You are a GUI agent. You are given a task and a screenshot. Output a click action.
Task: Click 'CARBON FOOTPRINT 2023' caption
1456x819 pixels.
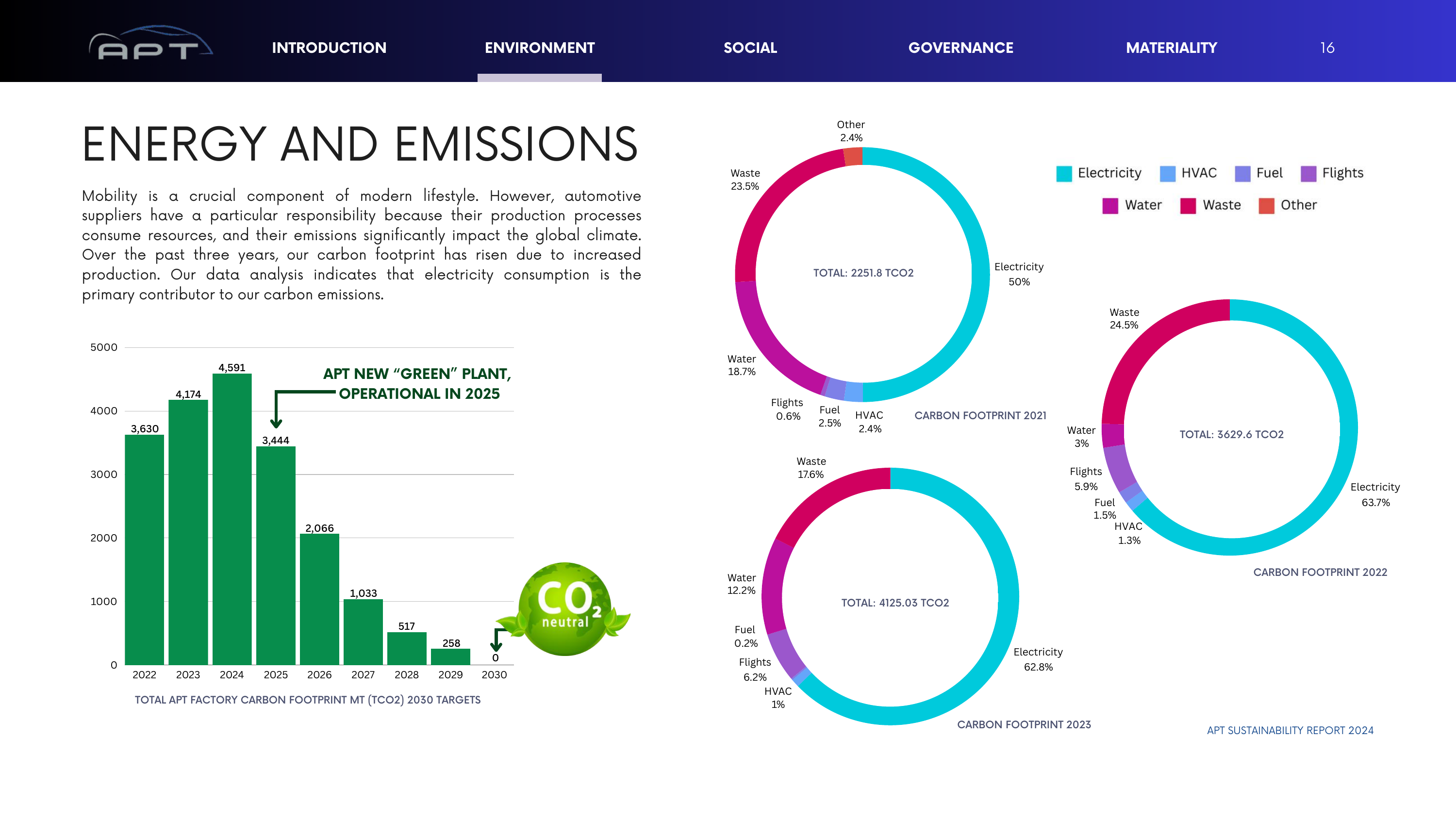(1024, 724)
